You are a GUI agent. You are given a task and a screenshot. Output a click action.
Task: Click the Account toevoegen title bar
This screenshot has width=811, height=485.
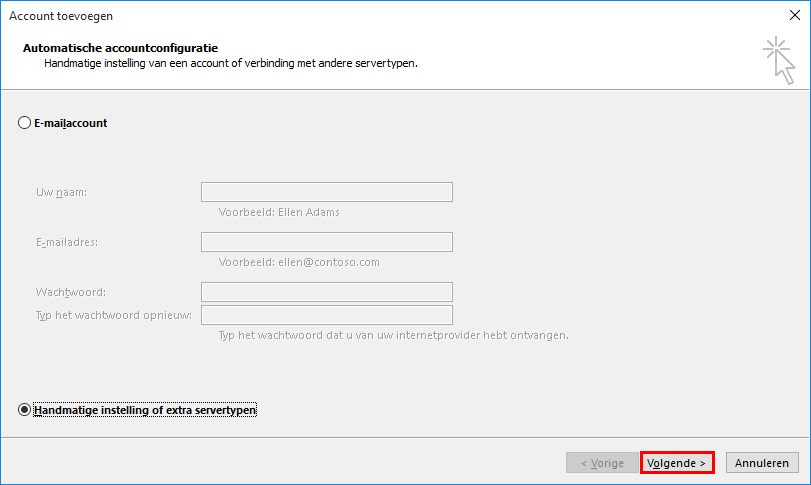click(300, 16)
